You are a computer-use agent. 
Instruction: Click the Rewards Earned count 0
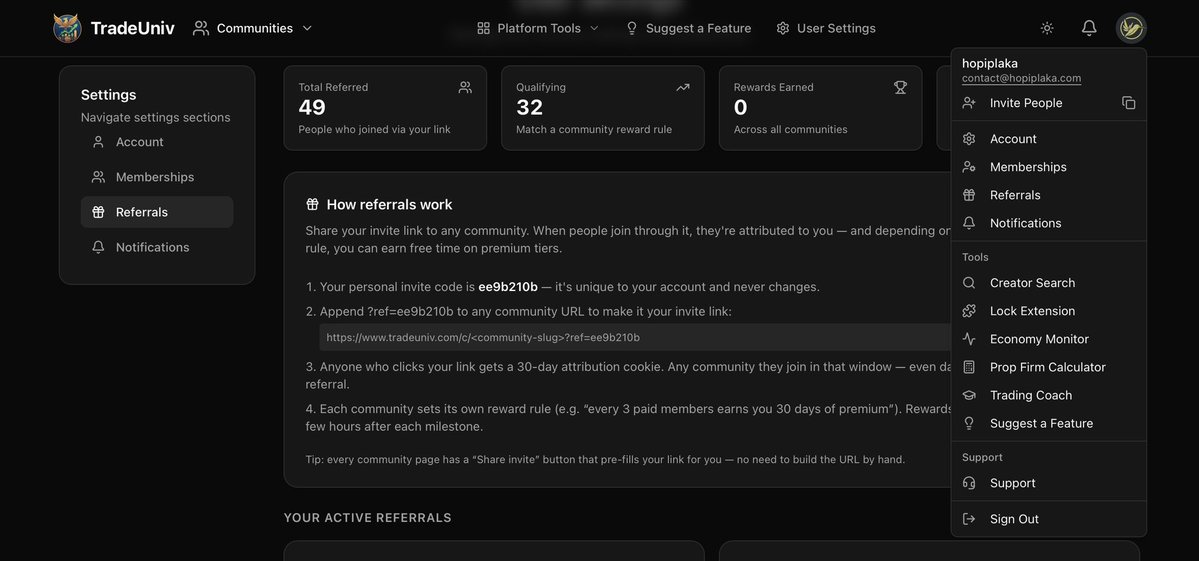click(740, 108)
